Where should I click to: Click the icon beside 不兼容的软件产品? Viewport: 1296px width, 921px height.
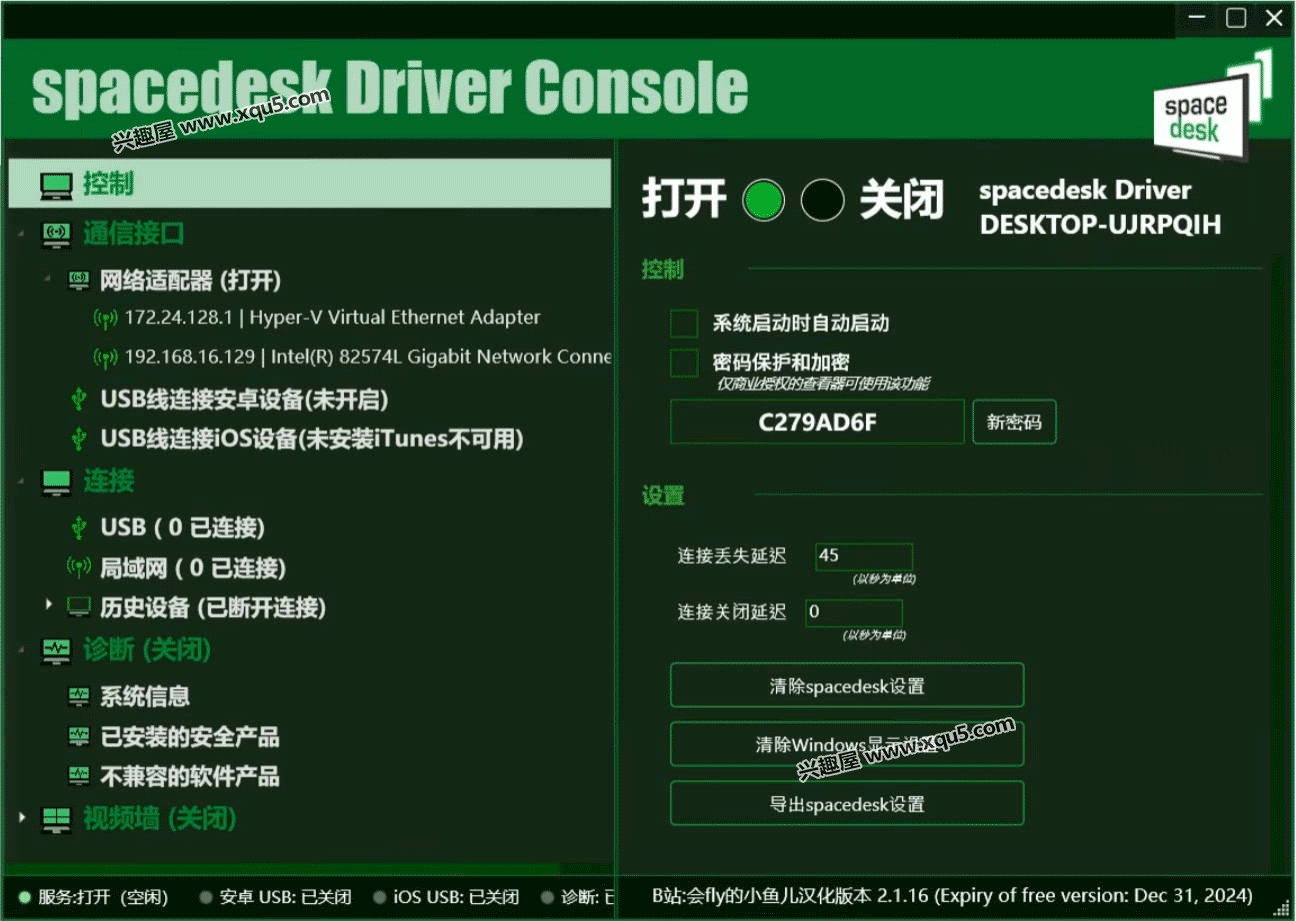(x=79, y=776)
